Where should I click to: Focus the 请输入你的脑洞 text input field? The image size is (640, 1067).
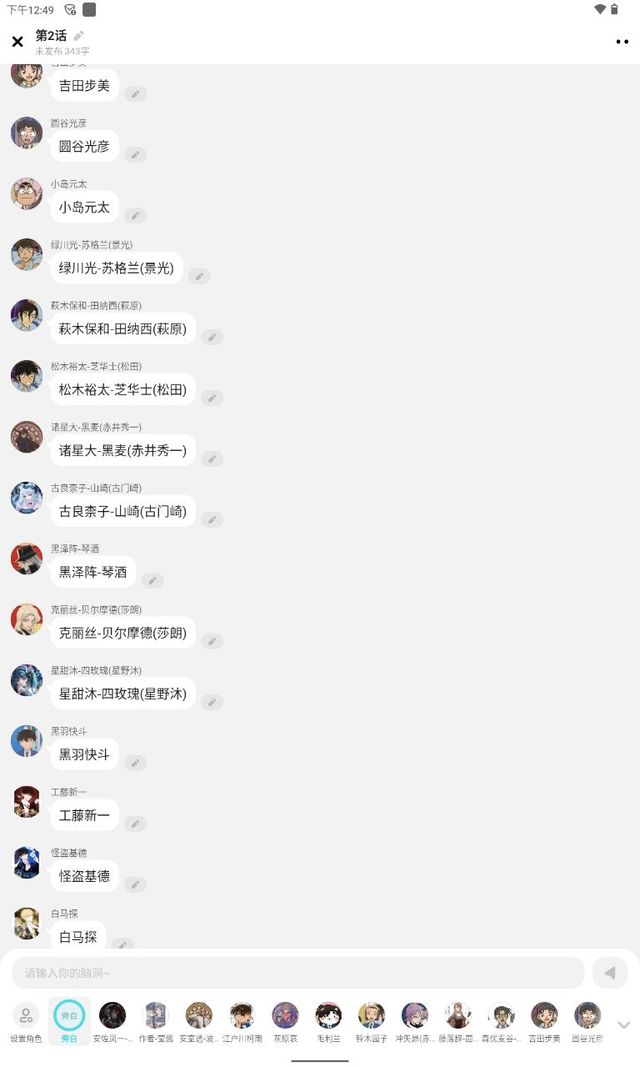pyautogui.click(x=298, y=972)
